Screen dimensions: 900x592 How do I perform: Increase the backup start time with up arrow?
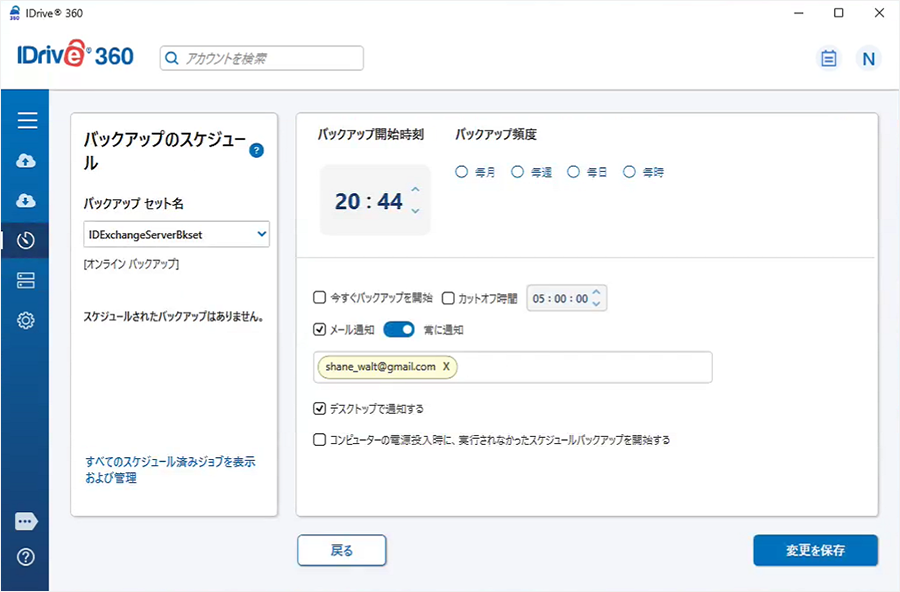[416, 190]
